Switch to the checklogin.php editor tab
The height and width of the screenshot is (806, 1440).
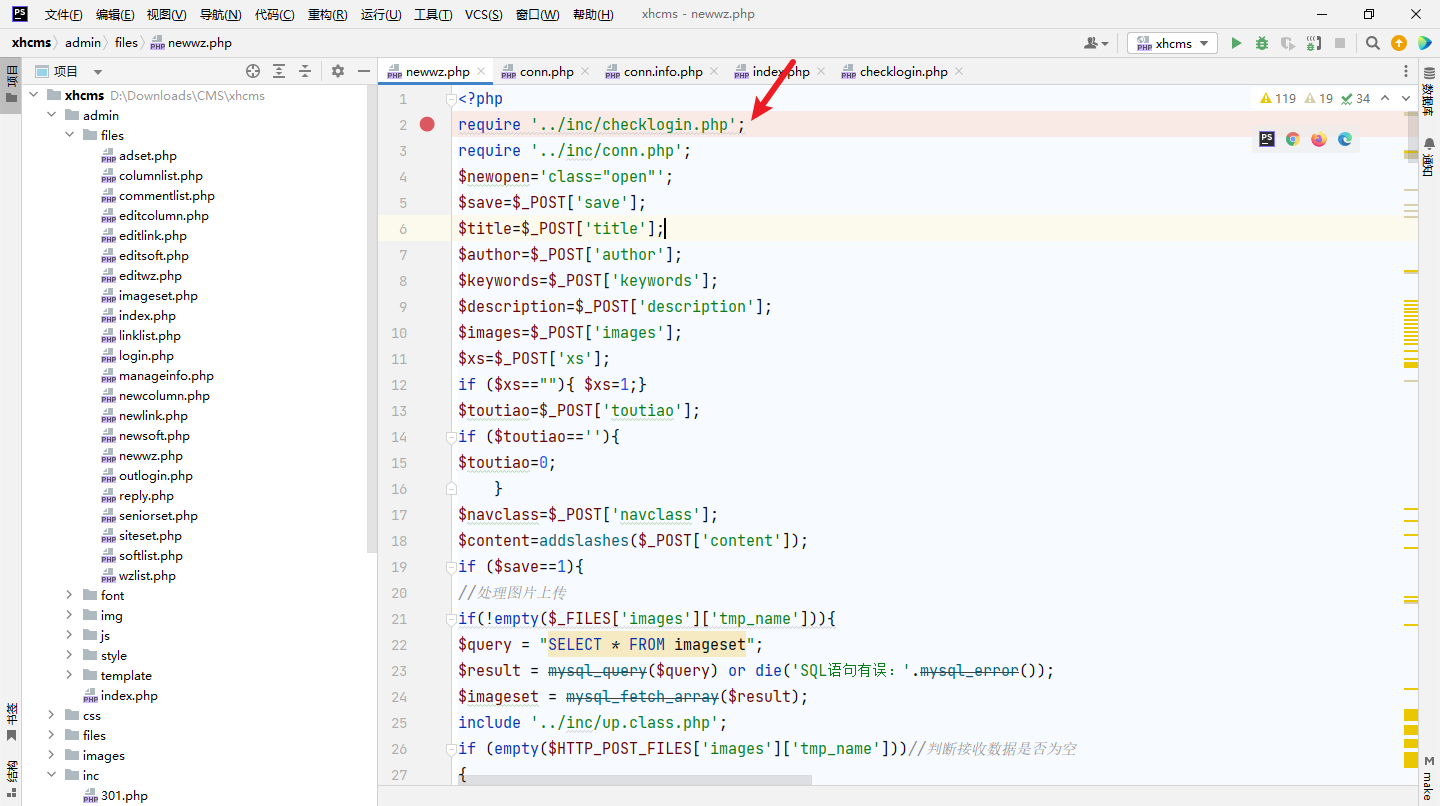(x=903, y=72)
